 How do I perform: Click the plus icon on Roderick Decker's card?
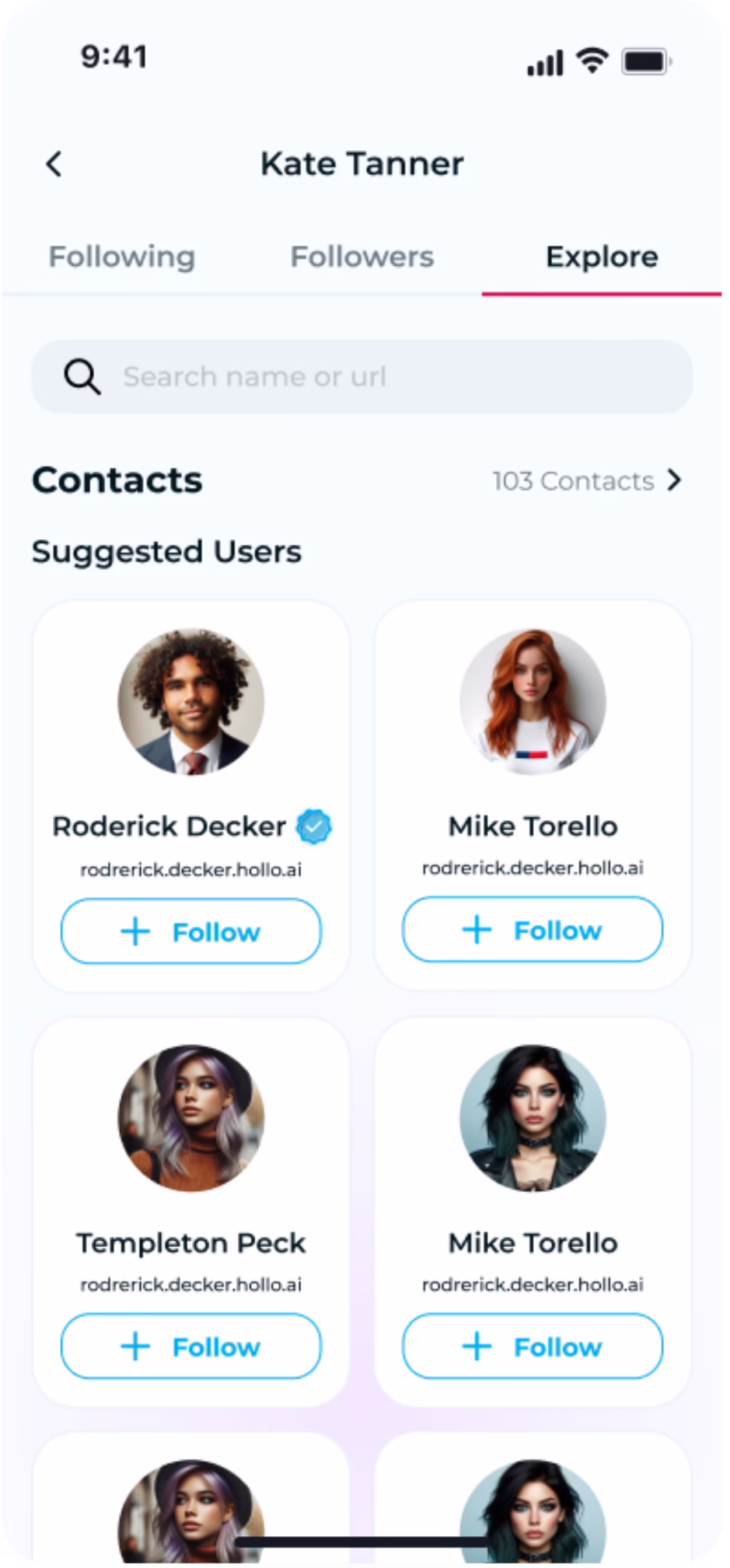pos(135,932)
